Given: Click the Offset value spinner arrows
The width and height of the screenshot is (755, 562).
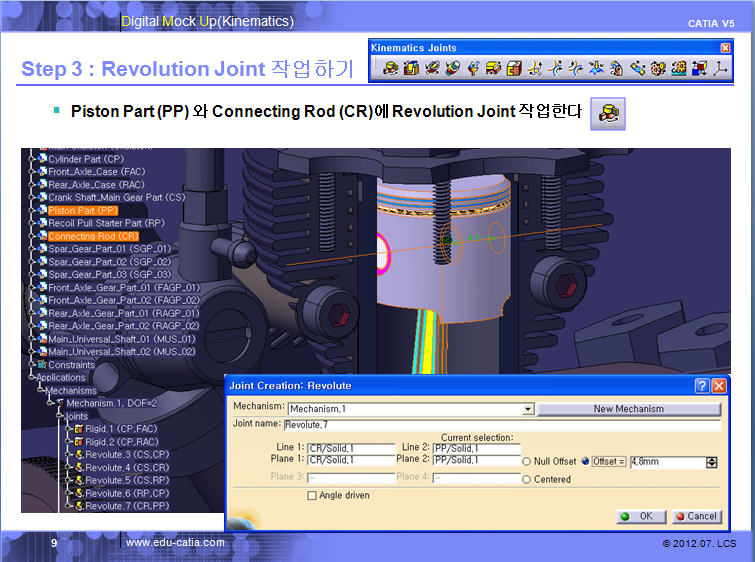Looking at the screenshot, I should tap(712, 462).
